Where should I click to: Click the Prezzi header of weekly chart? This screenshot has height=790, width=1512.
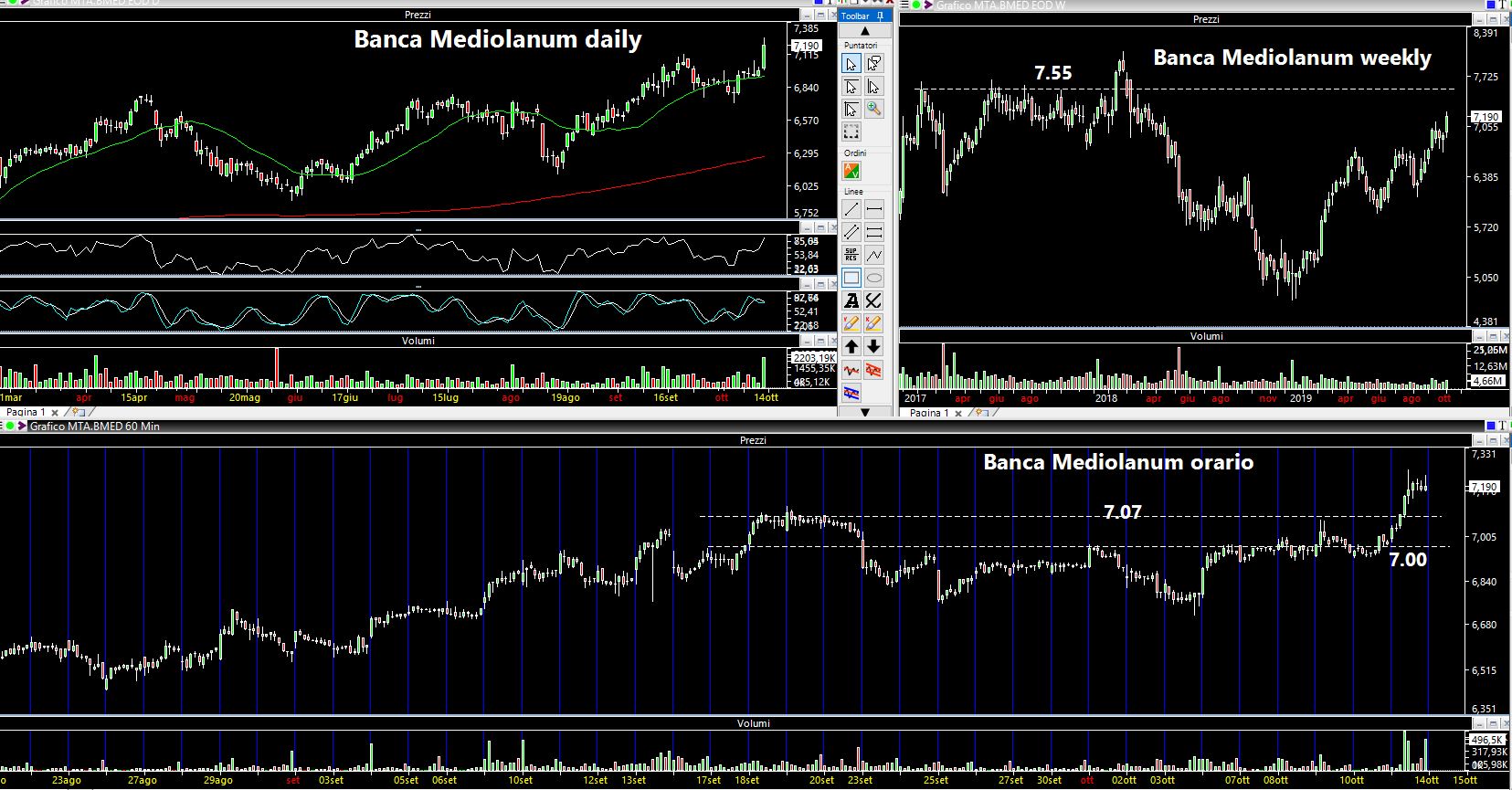[x=1206, y=19]
